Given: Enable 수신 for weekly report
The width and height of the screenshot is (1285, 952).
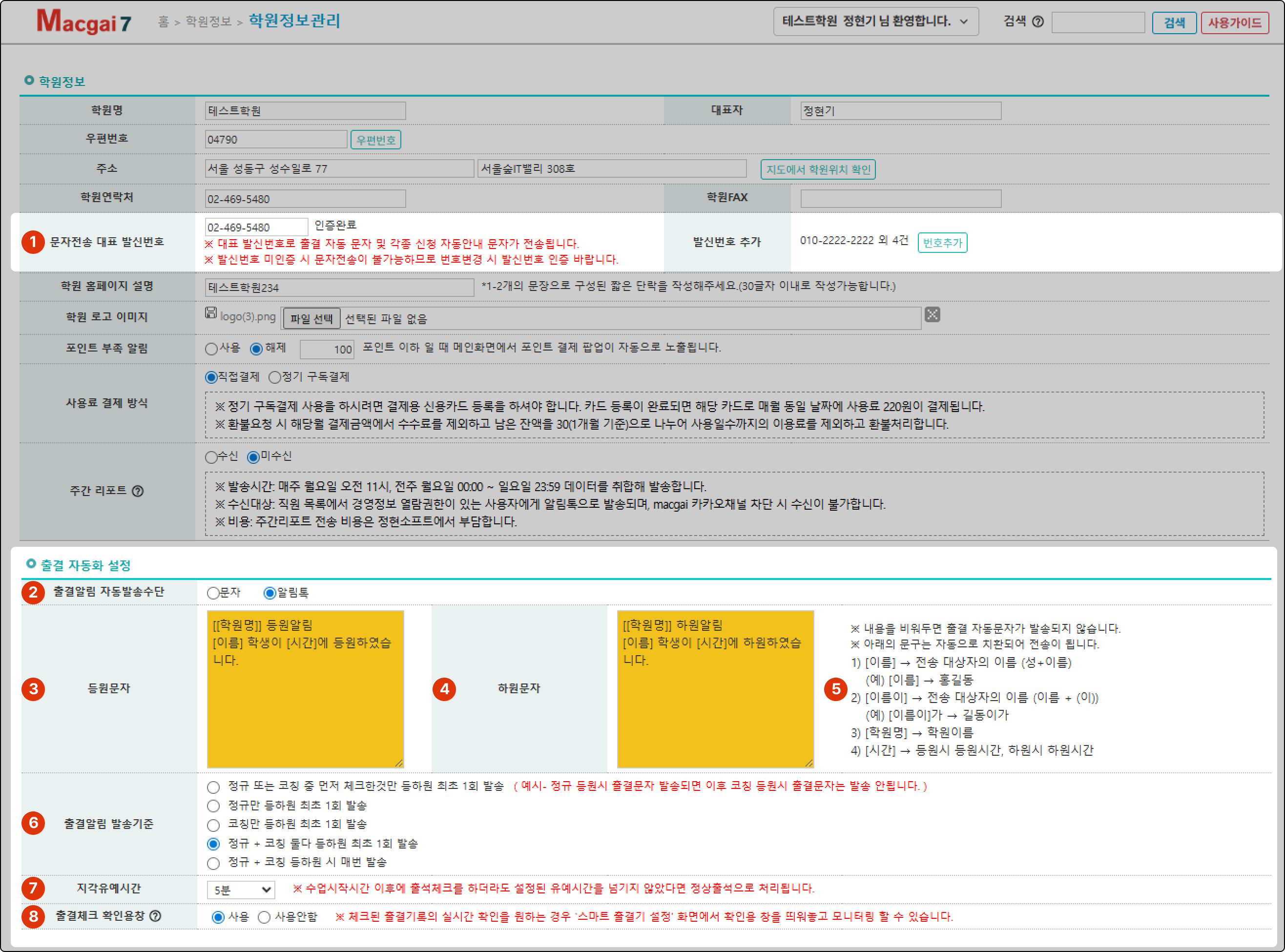Looking at the screenshot, I should pyautogui.click(x=211, y=457).
